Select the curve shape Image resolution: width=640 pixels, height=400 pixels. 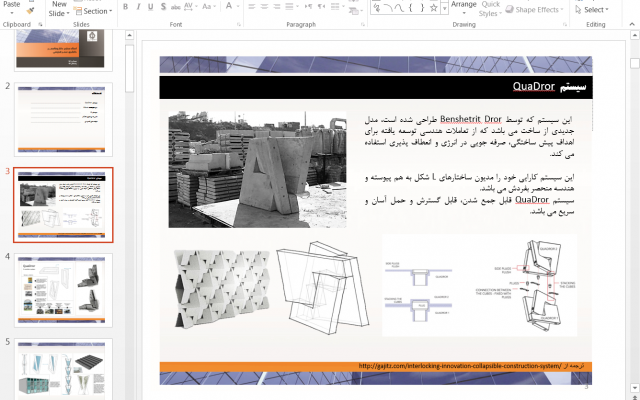[x=400, y=7]
